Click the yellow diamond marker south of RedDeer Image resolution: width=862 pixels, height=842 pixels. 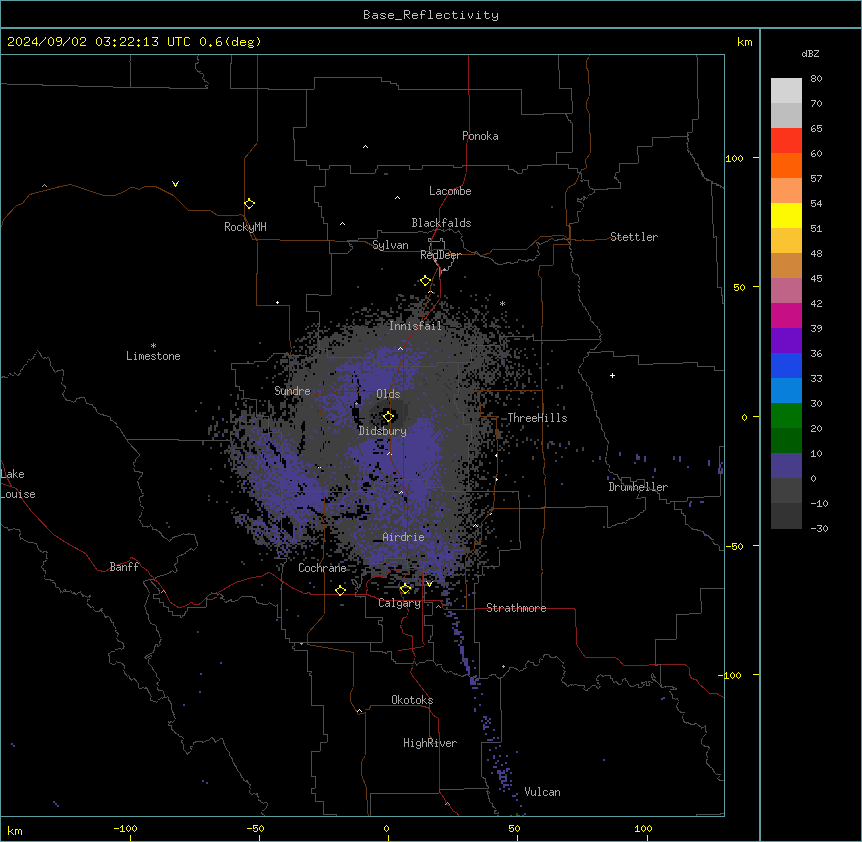pos(425,281)
